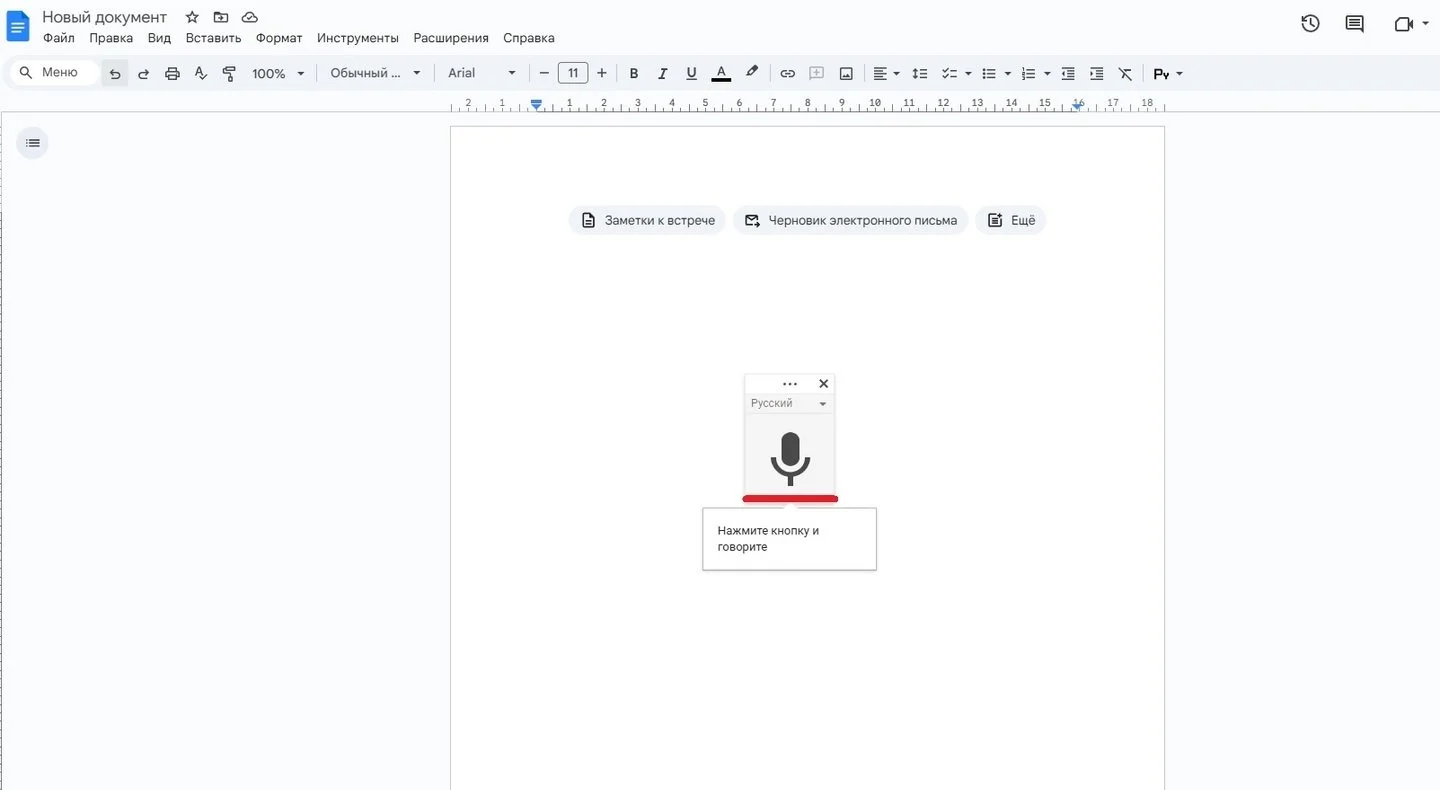This screenshot has height=790, width=1440.
Task: Toggle the numbered list icon
Action: (1028, 73)
